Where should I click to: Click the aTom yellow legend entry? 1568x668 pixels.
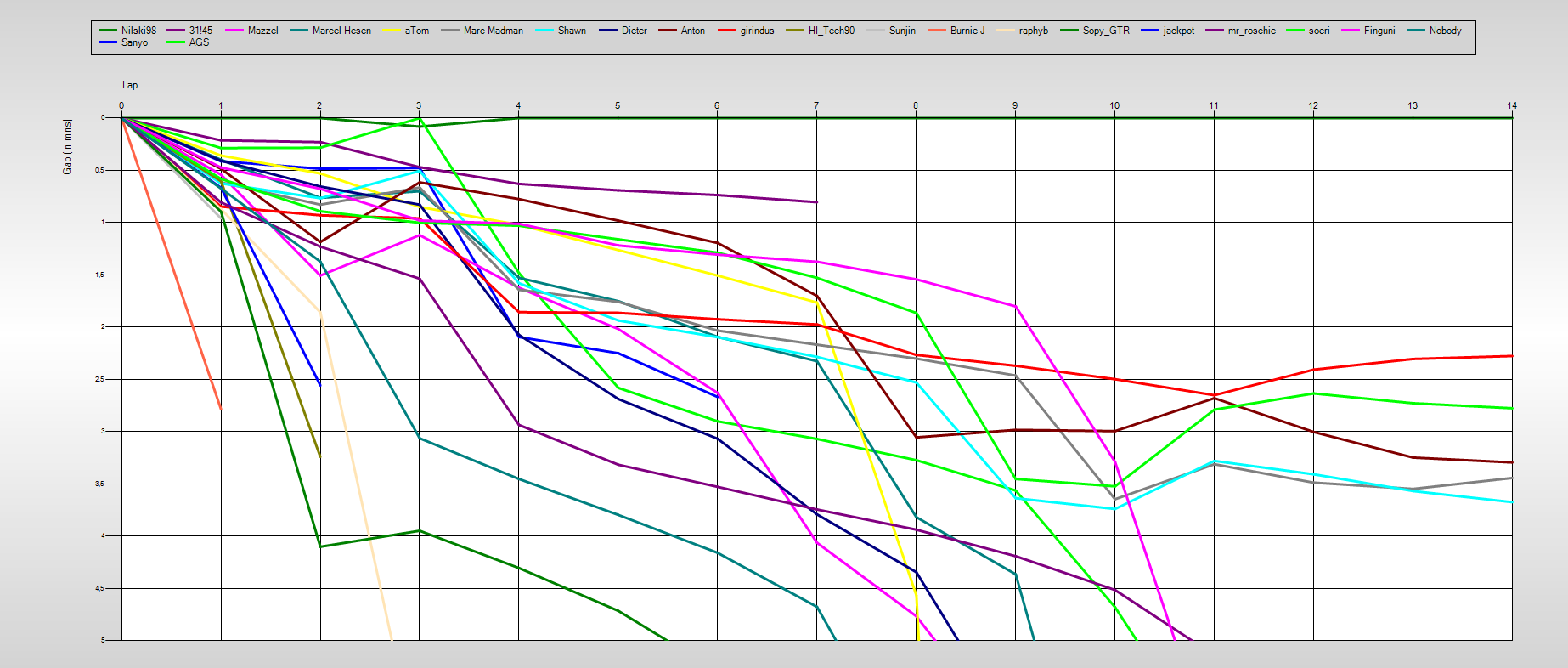(416, 31)
